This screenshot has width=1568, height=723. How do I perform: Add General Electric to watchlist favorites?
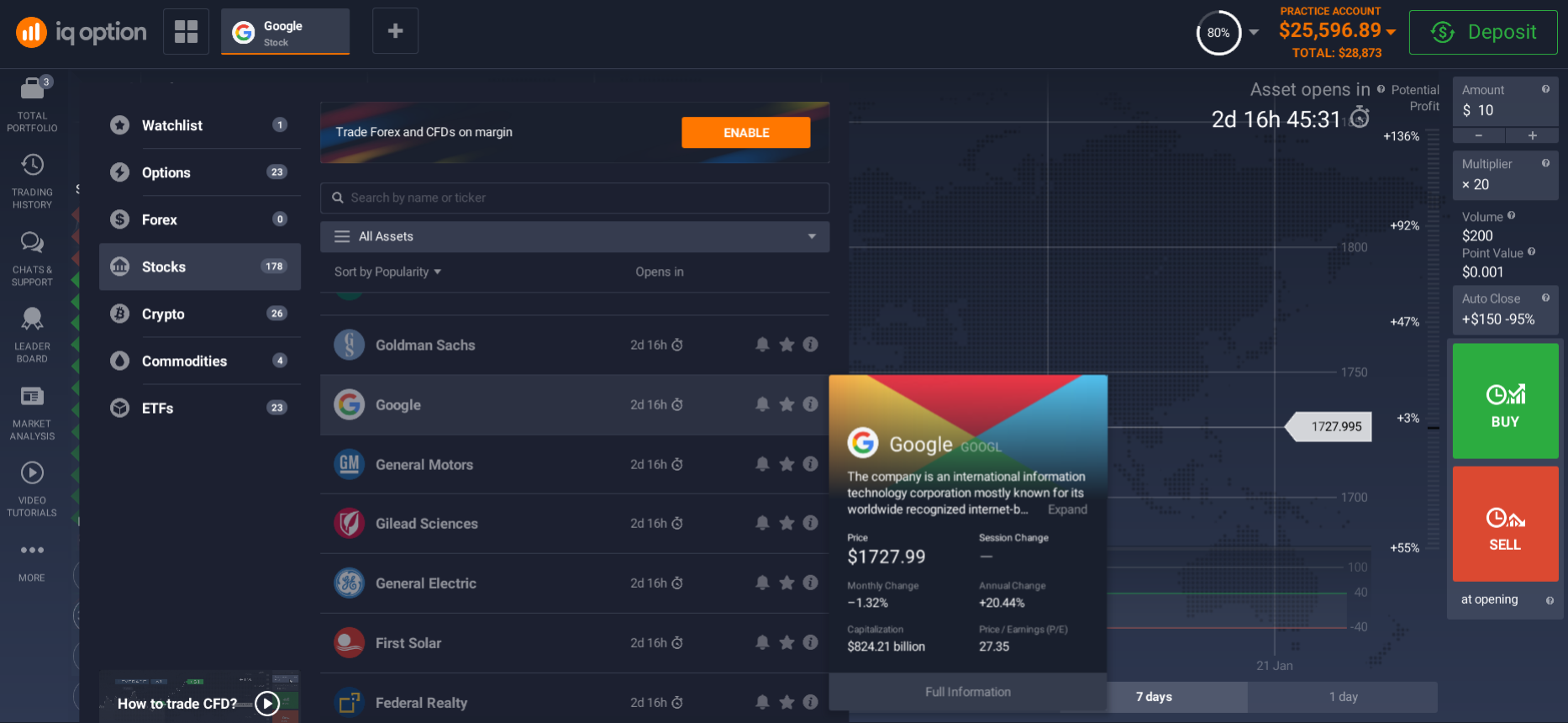(x=787, y=583)
